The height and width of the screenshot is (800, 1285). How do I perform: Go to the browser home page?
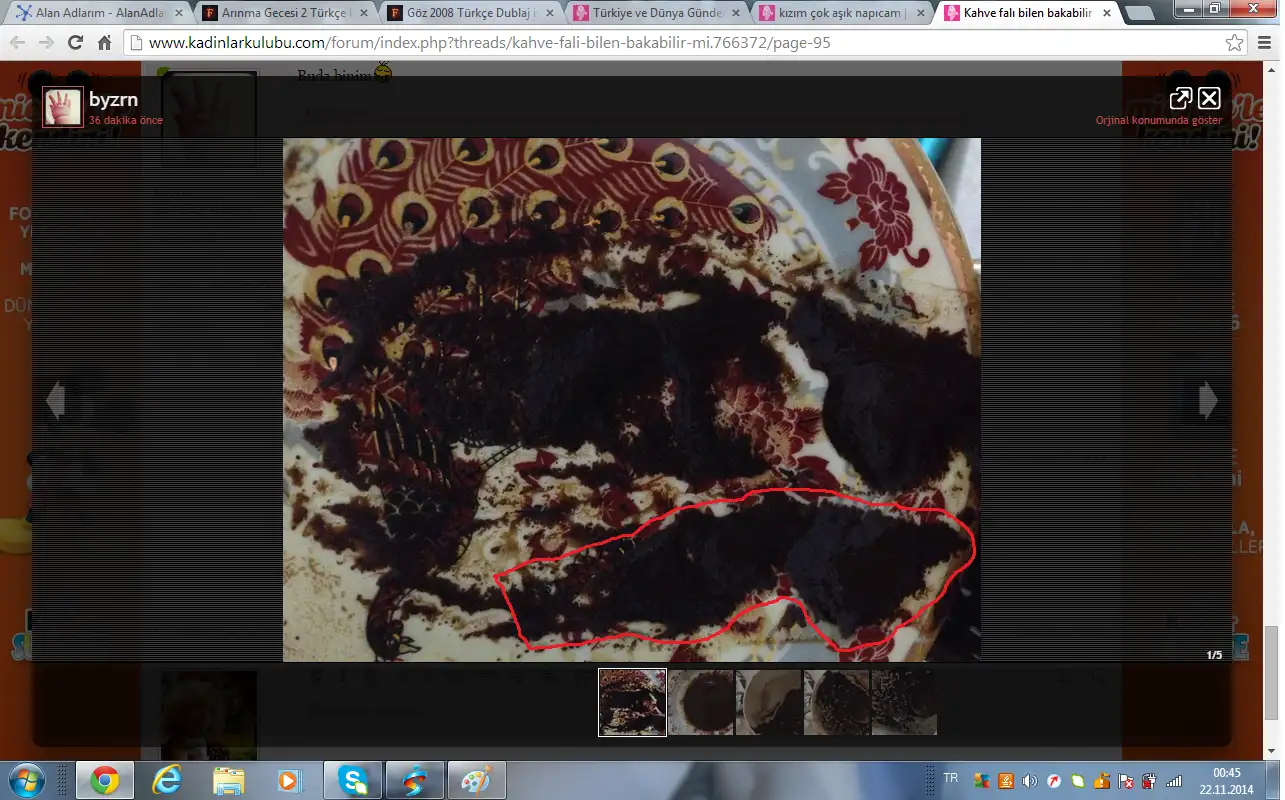click(104, 43)
